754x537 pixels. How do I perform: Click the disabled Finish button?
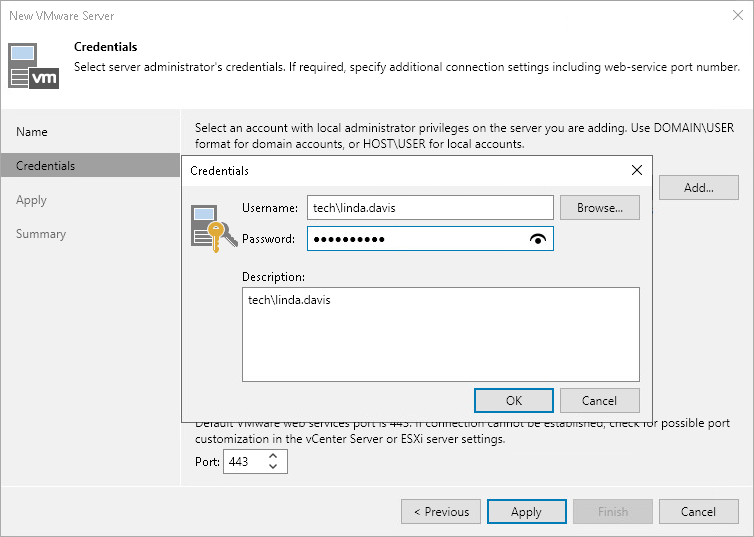coord(613,512)
